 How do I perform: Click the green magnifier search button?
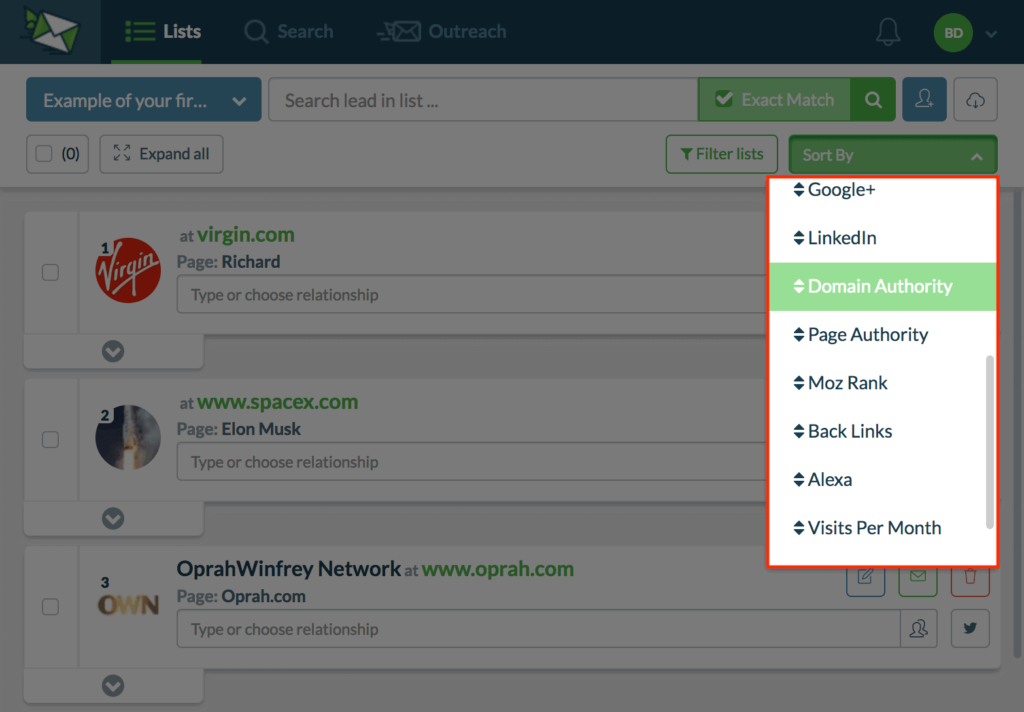pyautogui.click(x=873, y=100)
